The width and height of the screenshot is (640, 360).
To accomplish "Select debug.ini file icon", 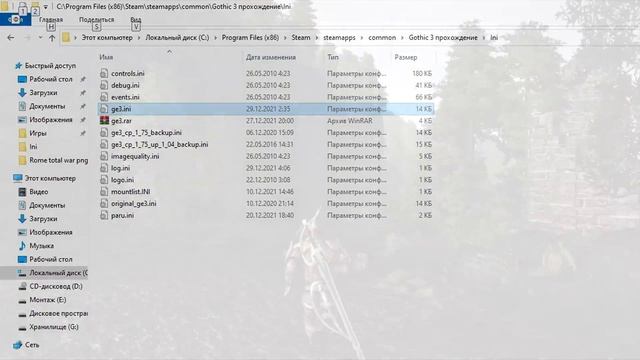I will pyautogui.click(x=104, y=85).
